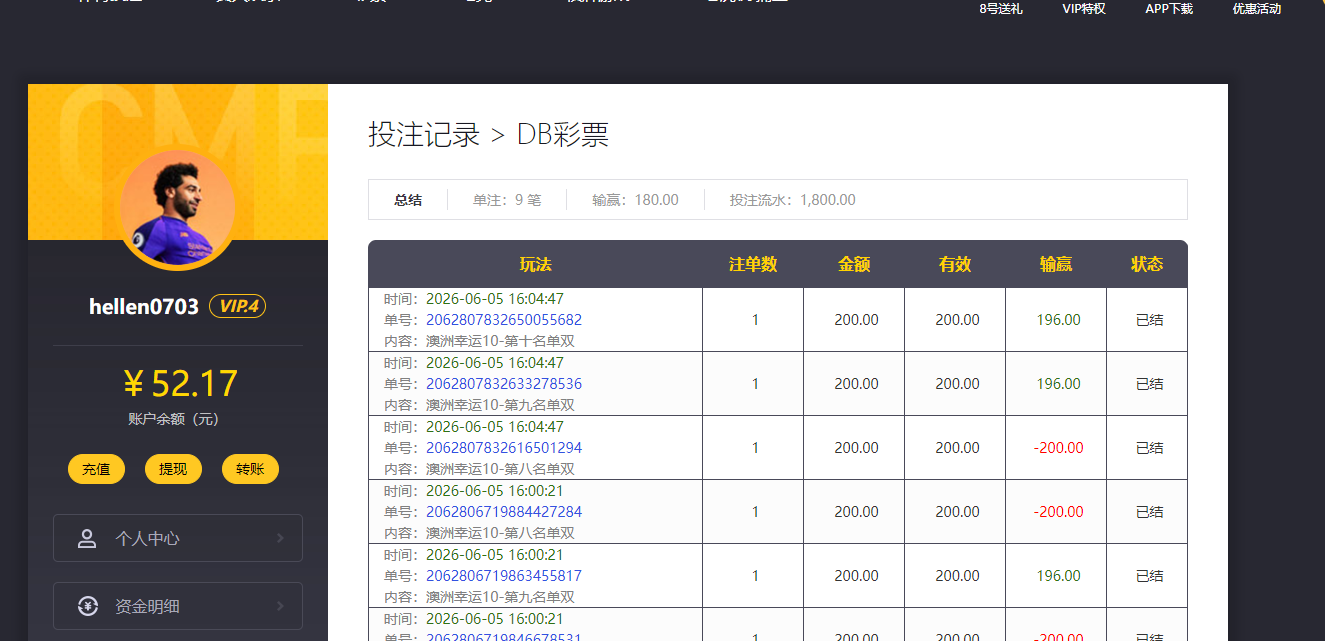Open 8号送礼 in the top navigation

[1000, 9]
